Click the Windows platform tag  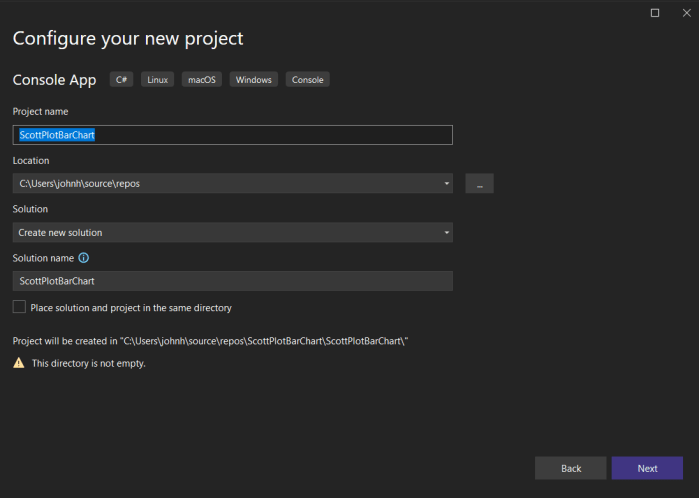(x=254, y=80)
